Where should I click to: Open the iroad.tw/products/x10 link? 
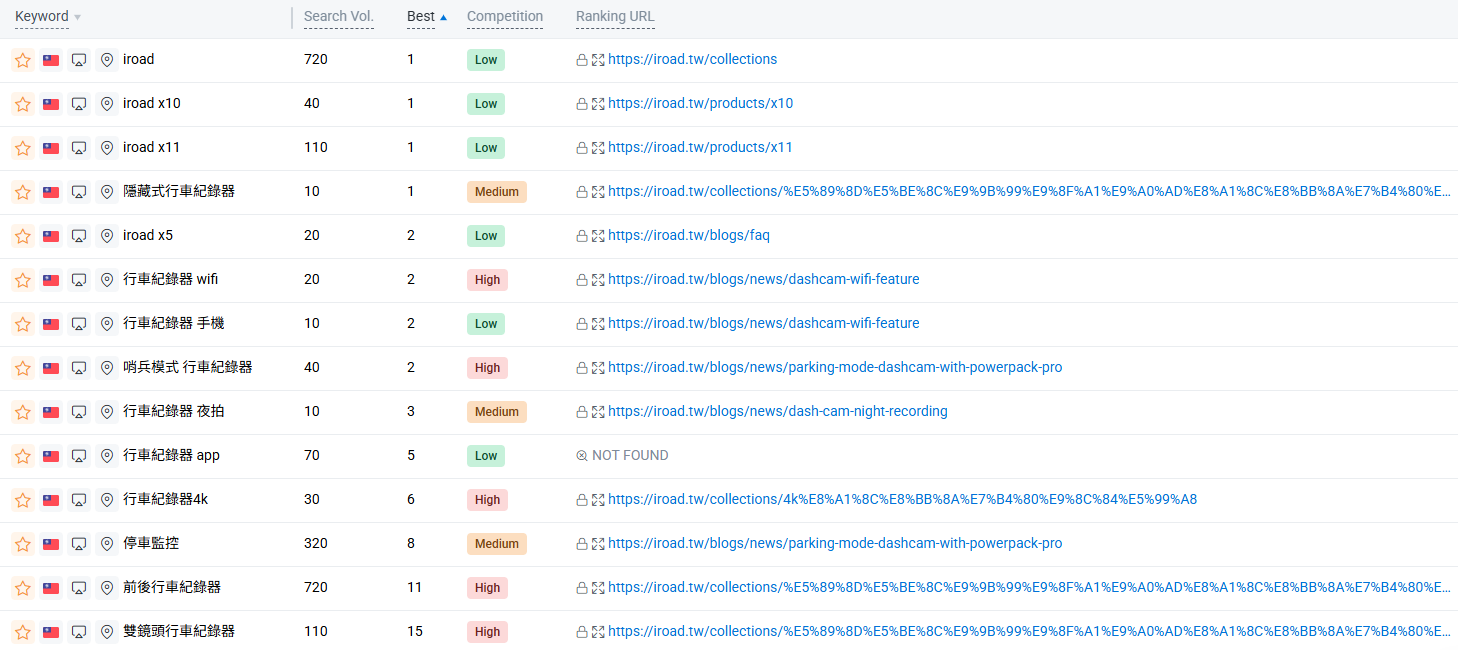[700, 104]
